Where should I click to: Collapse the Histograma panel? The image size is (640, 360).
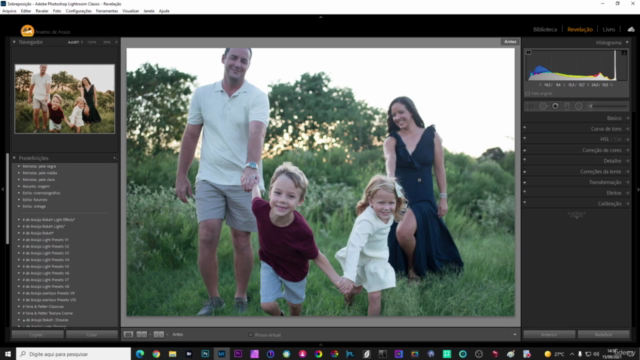click(x=627, y=42)
